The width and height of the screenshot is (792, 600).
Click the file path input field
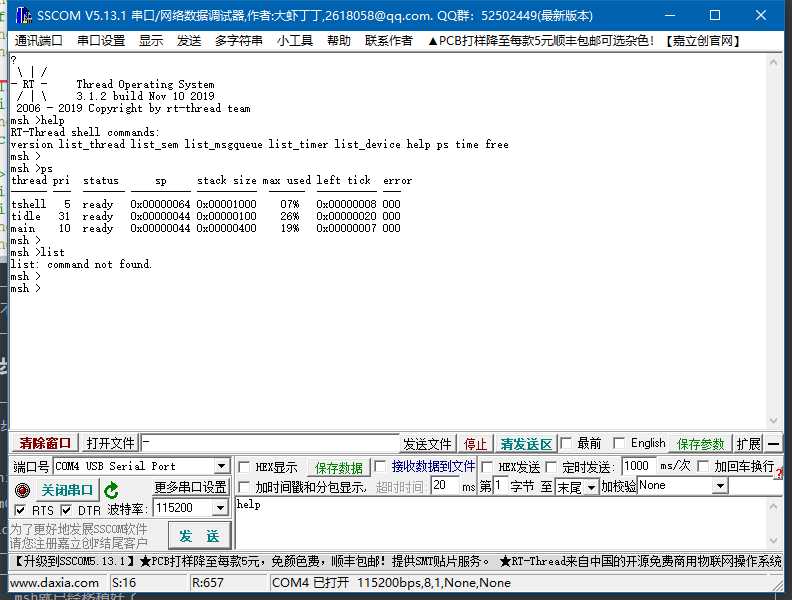[x=270, y=443]
